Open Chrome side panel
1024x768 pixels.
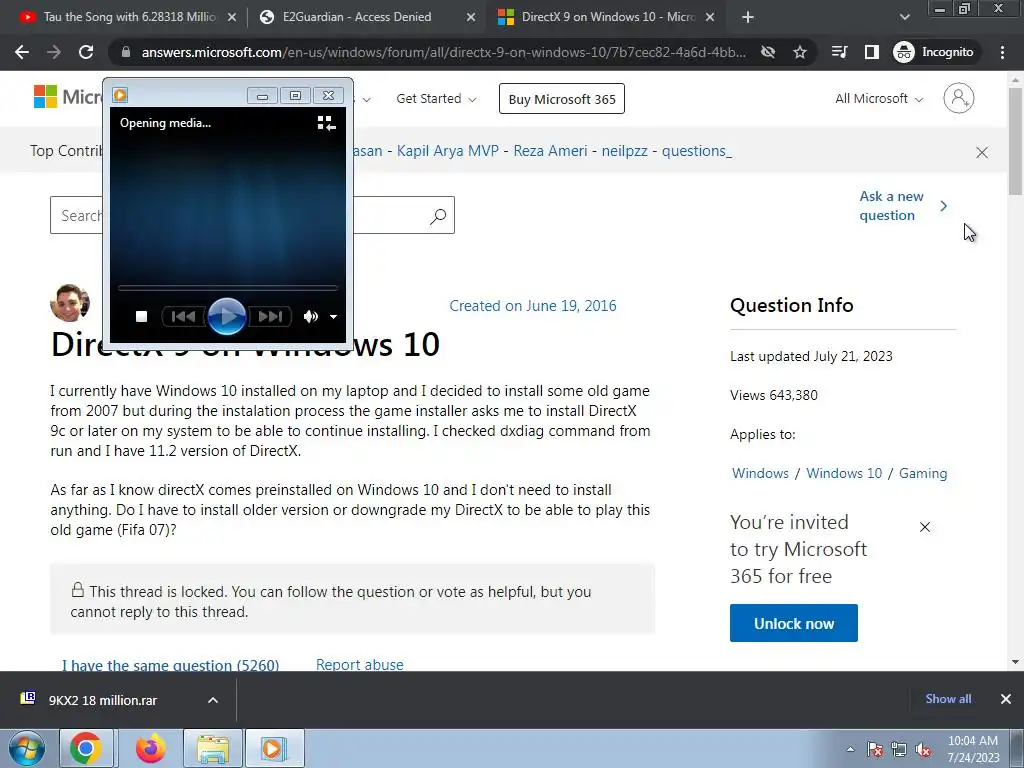click(872, 52)
